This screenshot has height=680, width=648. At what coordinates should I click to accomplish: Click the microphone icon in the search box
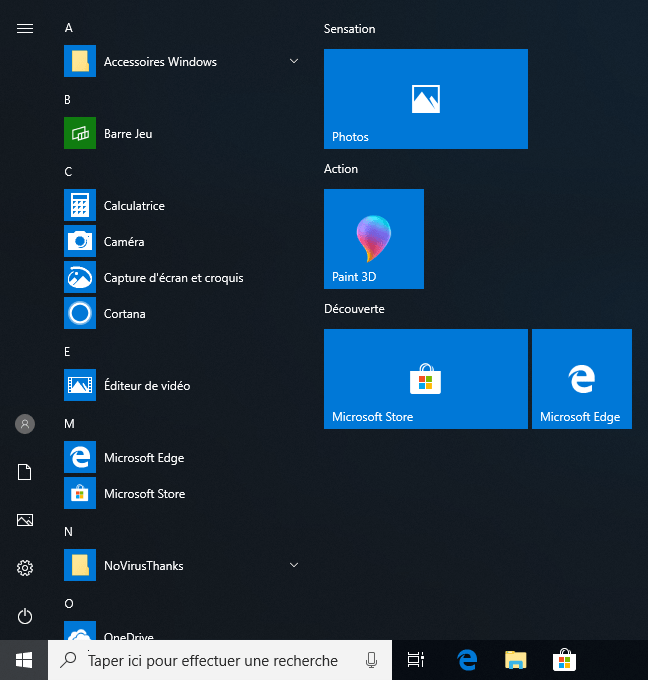pos(371,660)
